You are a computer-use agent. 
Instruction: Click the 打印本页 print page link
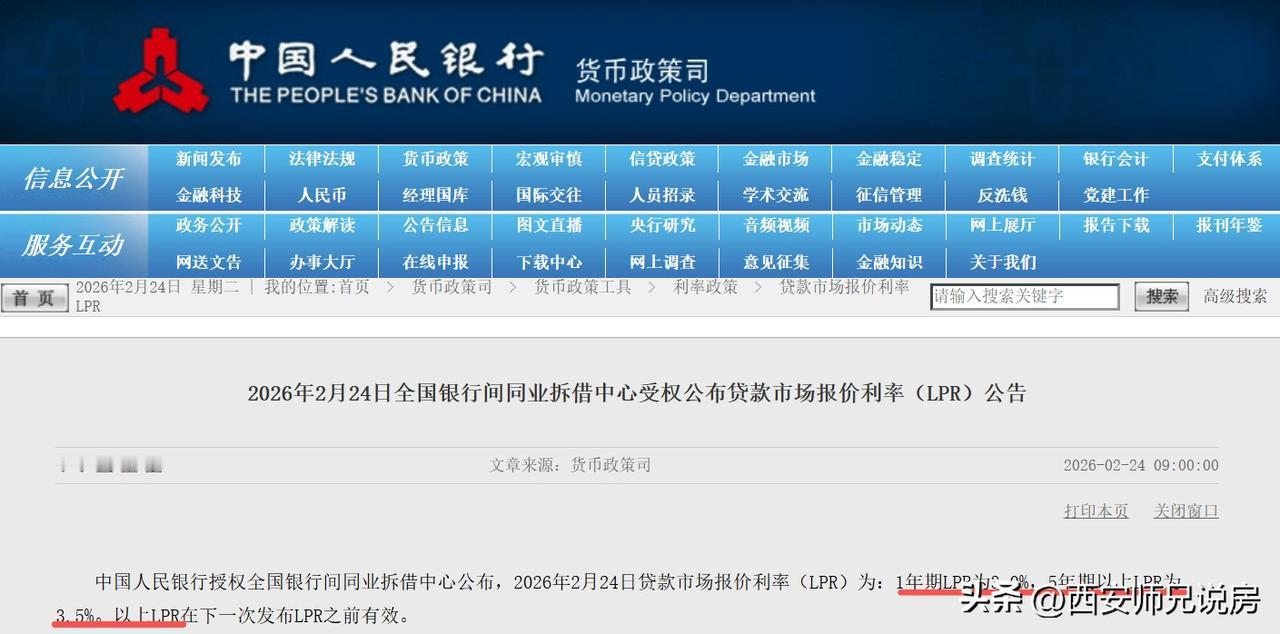(x=1095, y=511)
